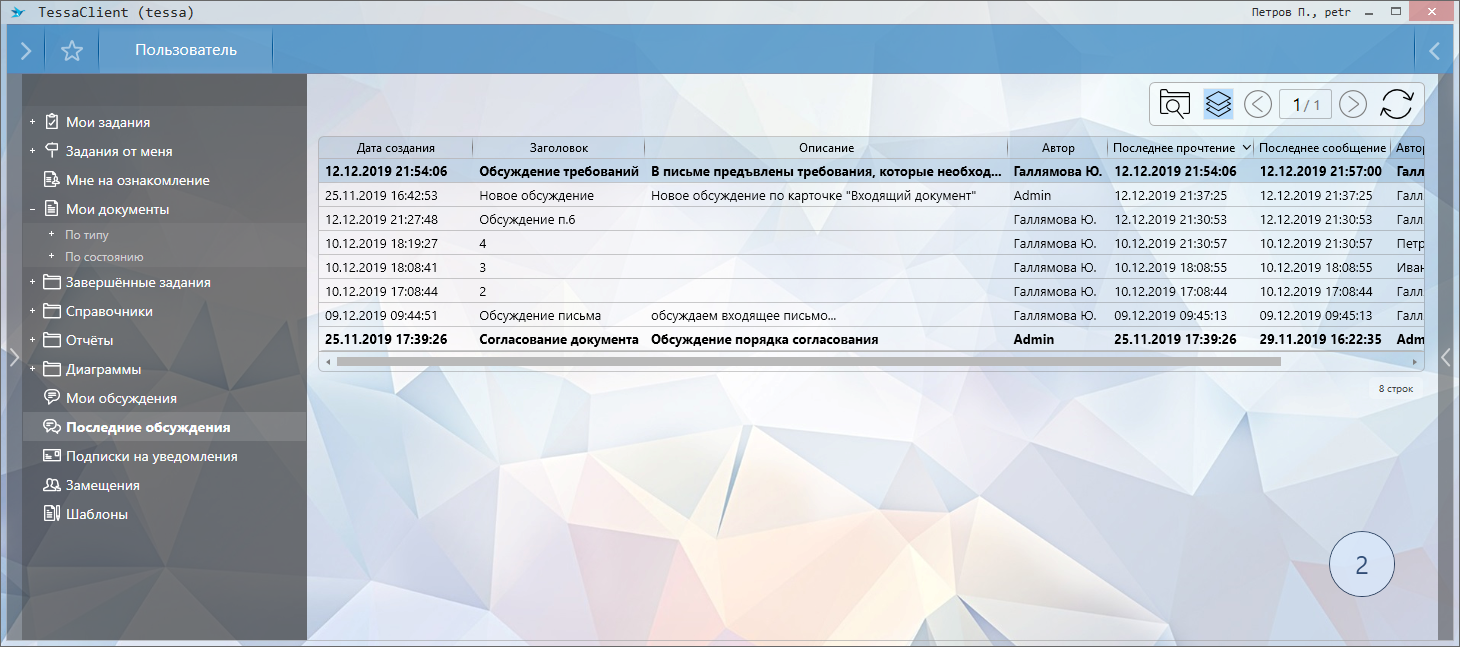Open the Замещения sidebar item
The height and width of the screenshot is (647, 1460).
click(102, 485)
